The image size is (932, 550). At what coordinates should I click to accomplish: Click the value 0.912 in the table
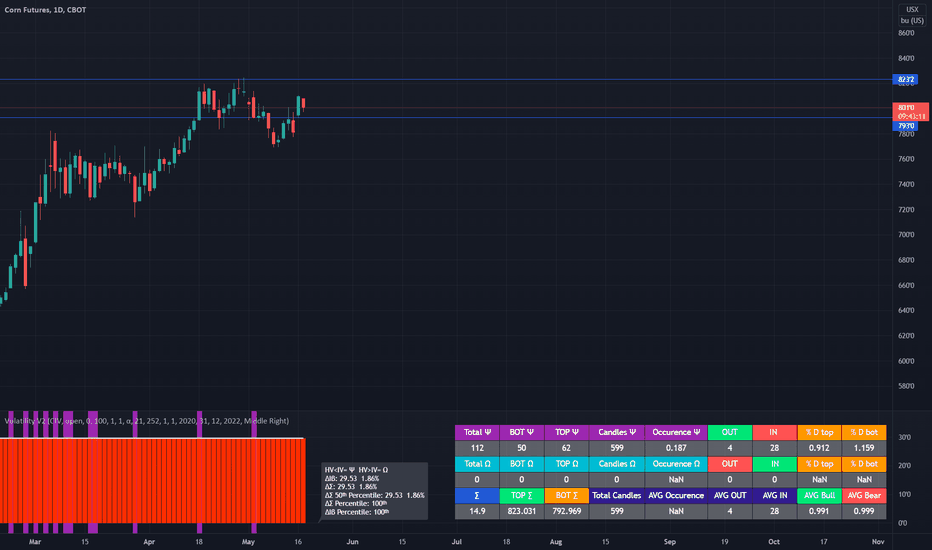(x=819, y=448)
